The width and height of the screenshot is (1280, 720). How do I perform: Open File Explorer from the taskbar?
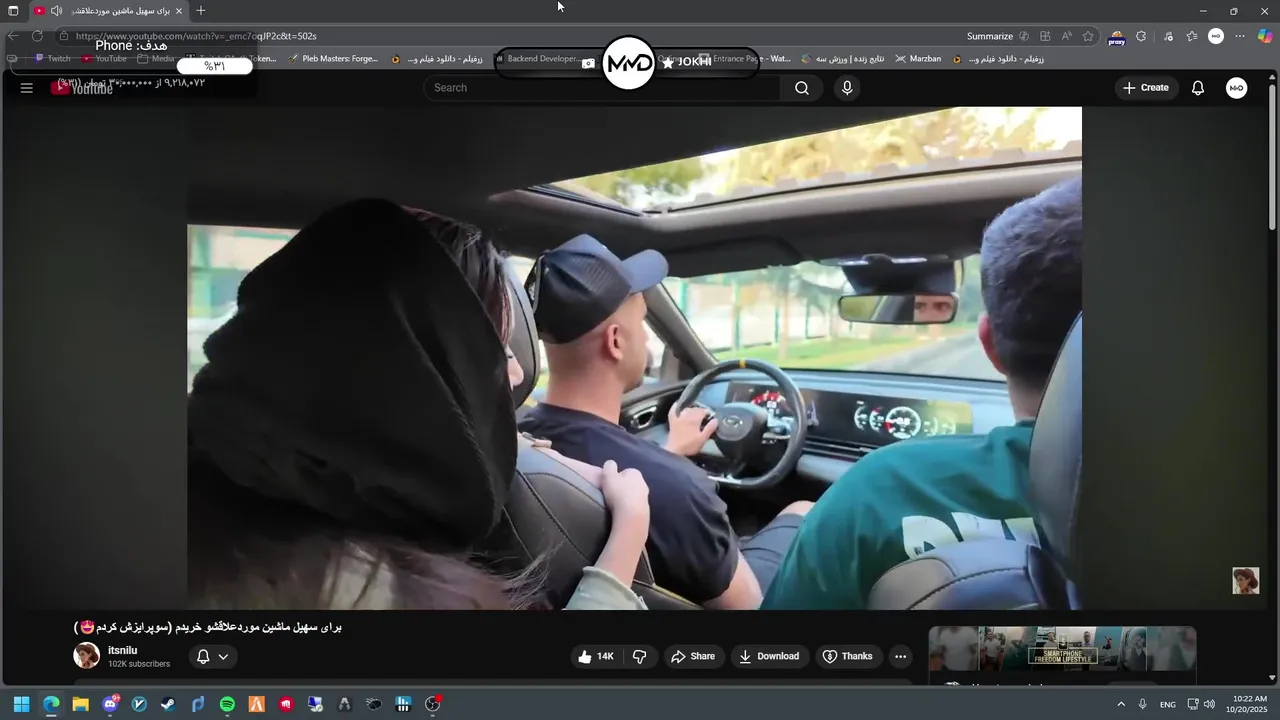tap(80, 704)
